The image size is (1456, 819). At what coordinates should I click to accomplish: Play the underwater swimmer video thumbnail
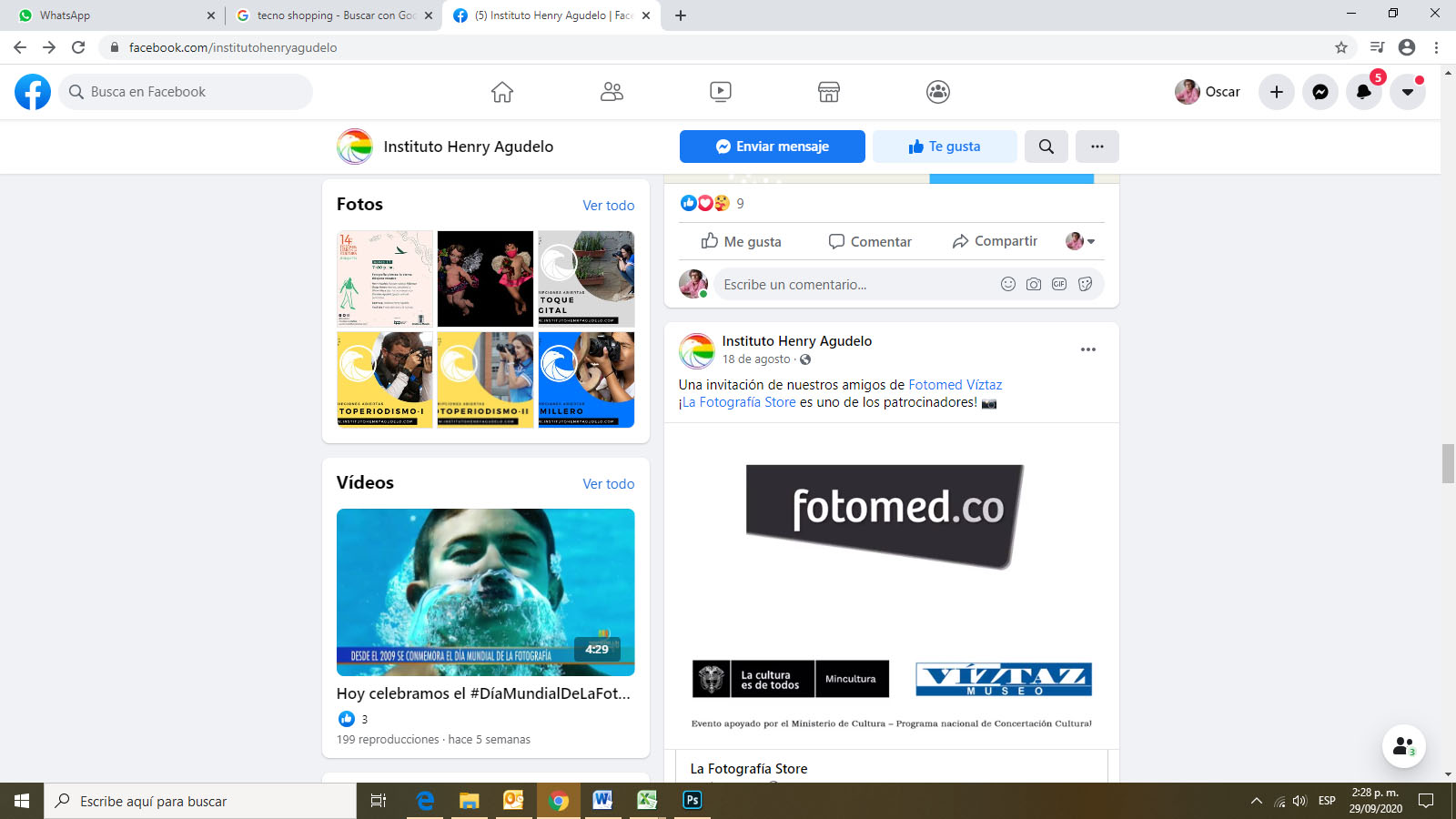click(x=485, y=591)
